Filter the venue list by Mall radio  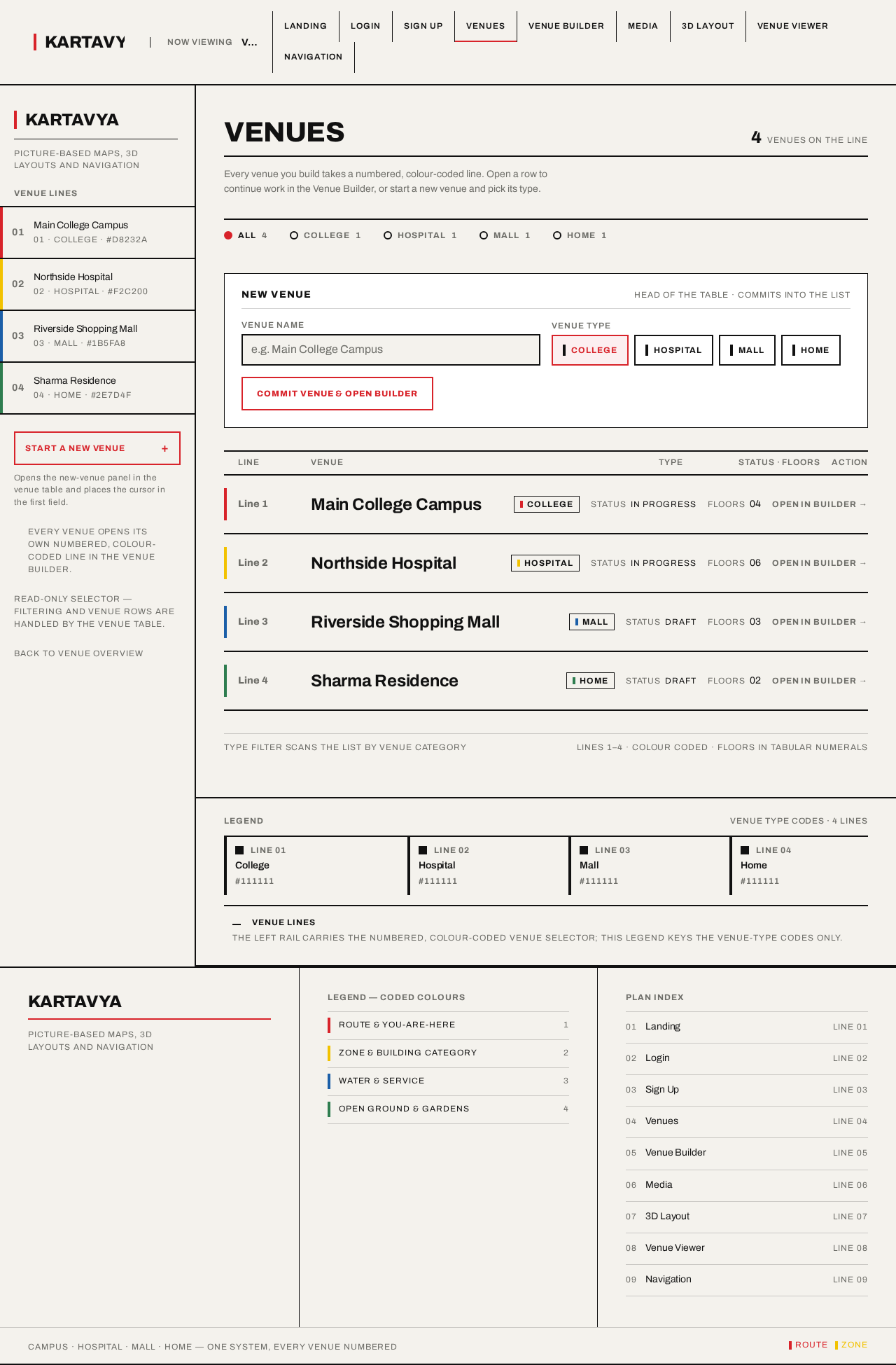click(505, 235)
